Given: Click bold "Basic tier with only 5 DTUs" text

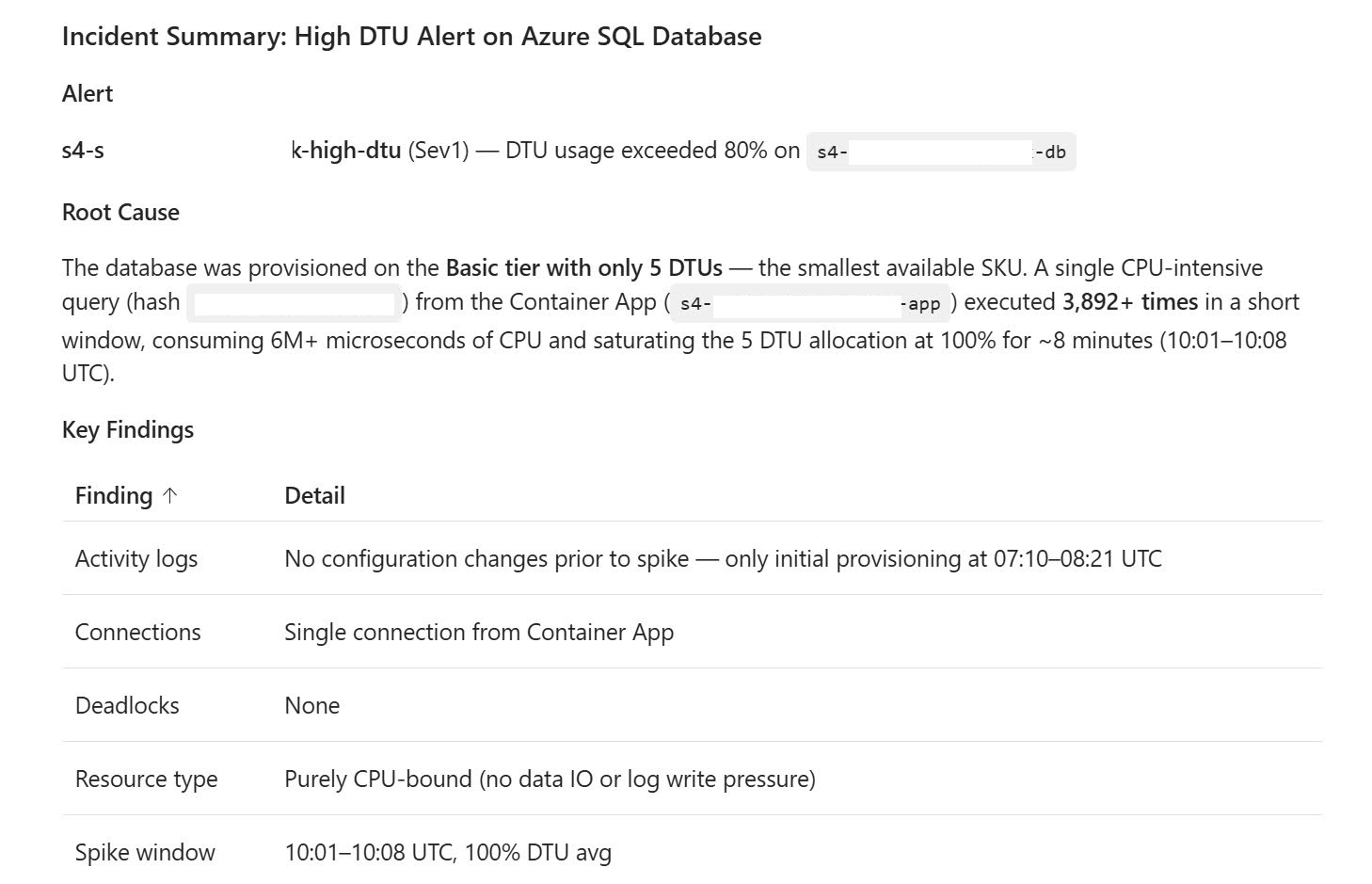Looking at the screenshot, I should pyautogui.click(x=583, y=267).
